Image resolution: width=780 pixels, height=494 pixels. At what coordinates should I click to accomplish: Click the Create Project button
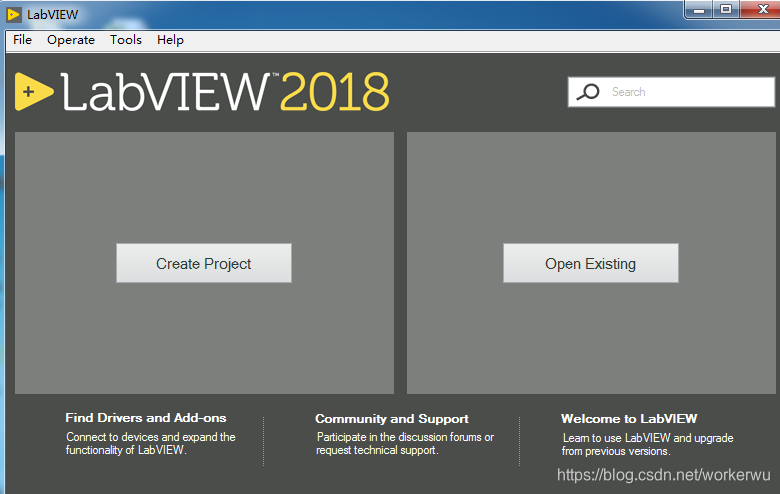pyautogui.click(x=204, y=263)
